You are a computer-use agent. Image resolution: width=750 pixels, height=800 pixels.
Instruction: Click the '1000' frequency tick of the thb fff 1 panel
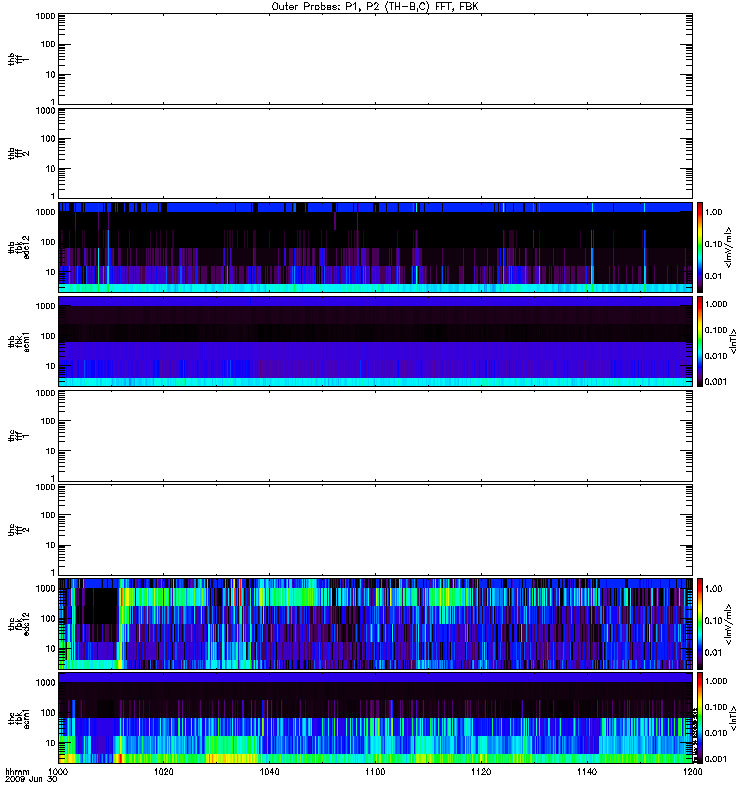click(x=45, y=16)
